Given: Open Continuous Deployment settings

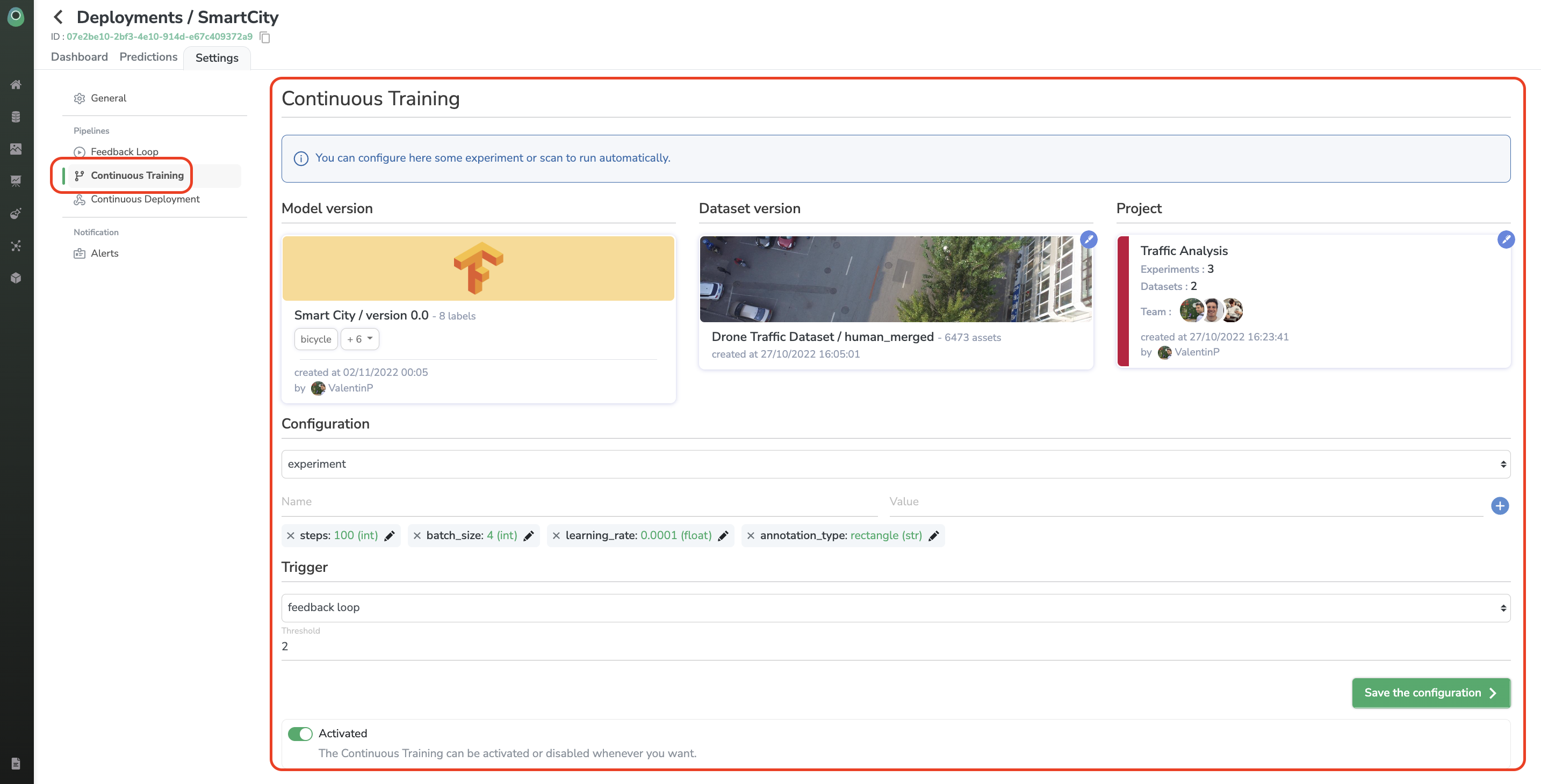Looking at the screenshot, I should 145,199.
